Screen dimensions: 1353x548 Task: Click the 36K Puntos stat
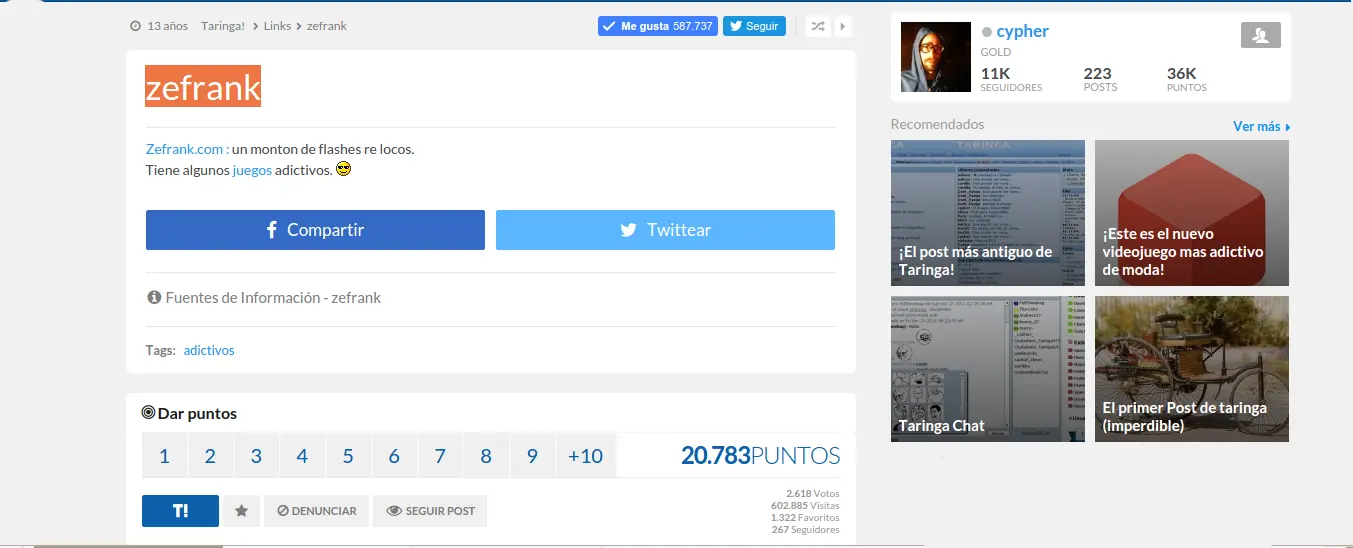click(x=1187, y=79)
